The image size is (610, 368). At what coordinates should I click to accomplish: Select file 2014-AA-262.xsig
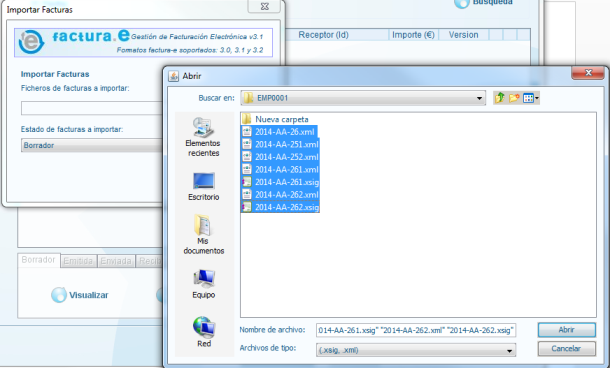(280, 207)
